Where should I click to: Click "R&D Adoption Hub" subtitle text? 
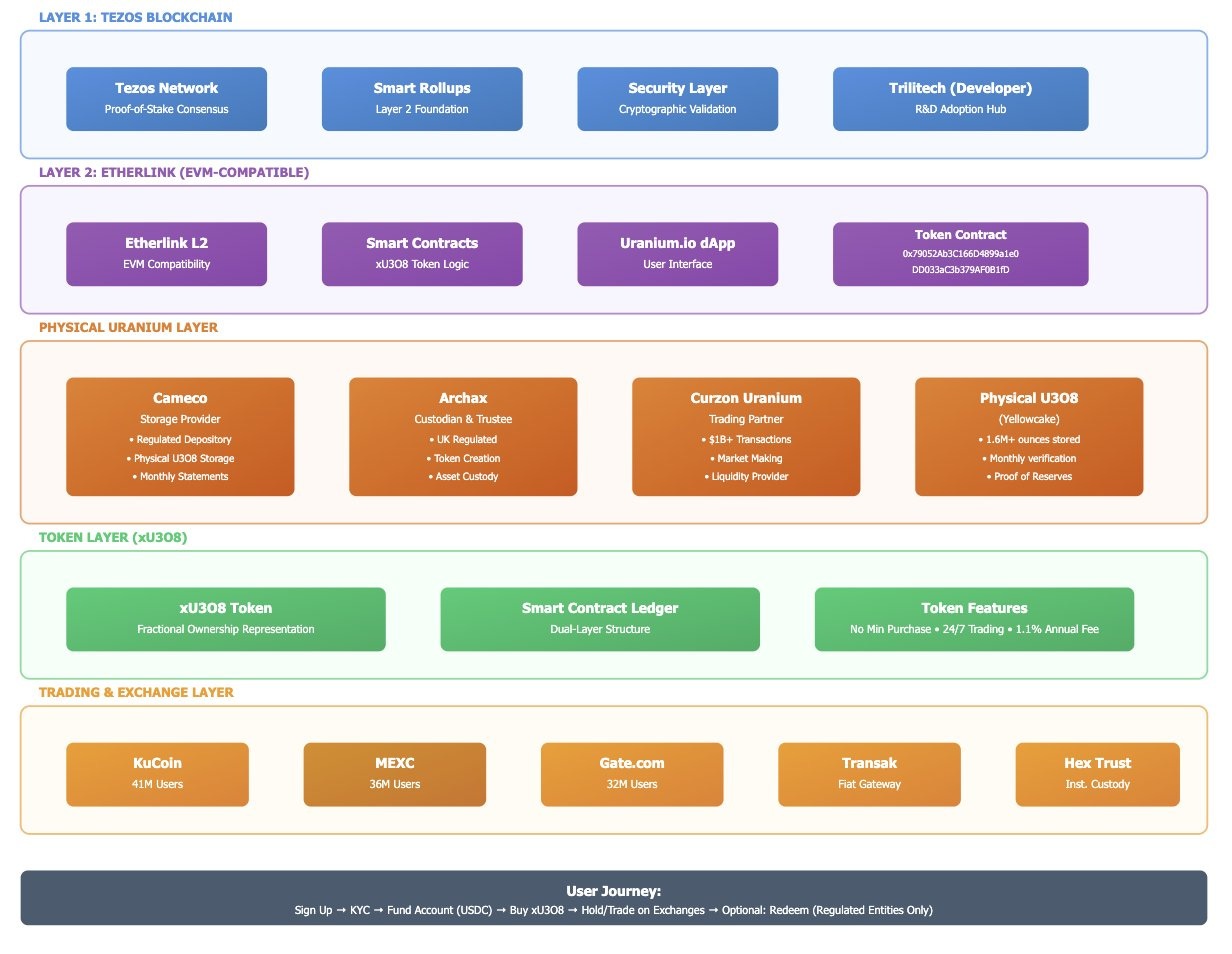click(x=960, y=109)
